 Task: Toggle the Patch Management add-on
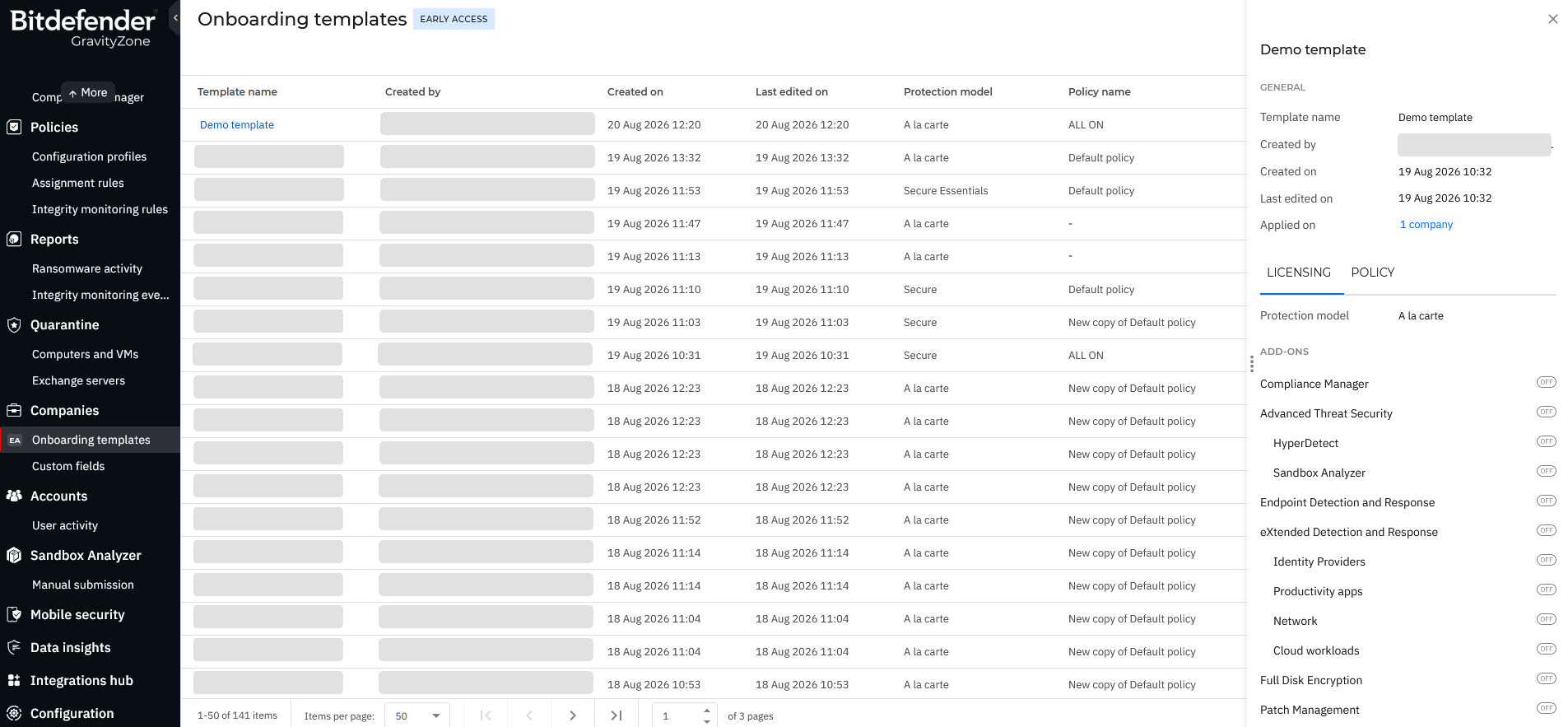1547,708
